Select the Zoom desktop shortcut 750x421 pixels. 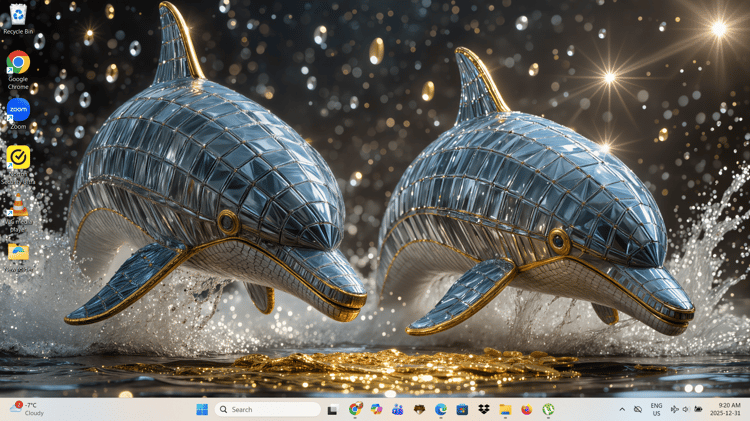coord(18,114)
